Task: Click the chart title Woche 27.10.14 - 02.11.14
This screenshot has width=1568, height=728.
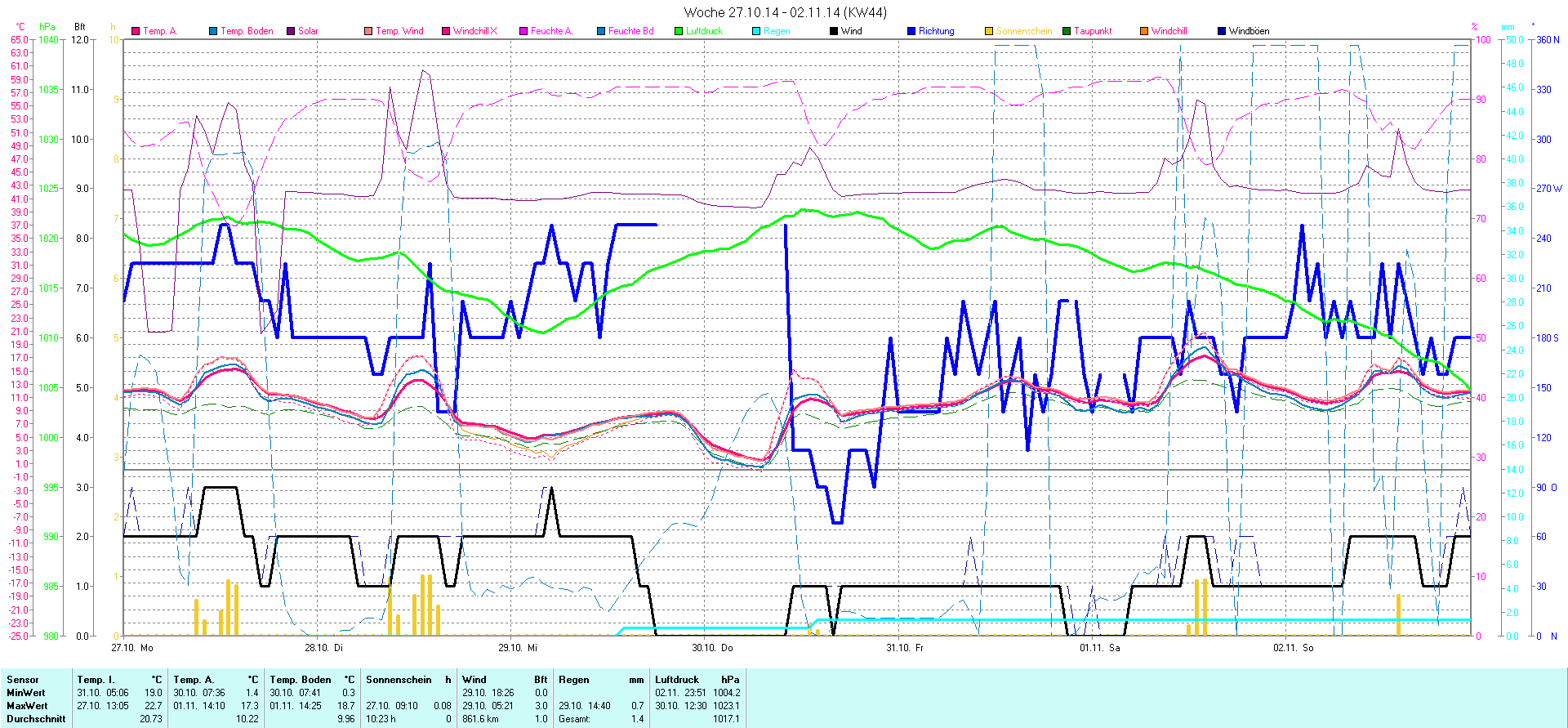Action: pyautogui.click(x=785, y=12)
